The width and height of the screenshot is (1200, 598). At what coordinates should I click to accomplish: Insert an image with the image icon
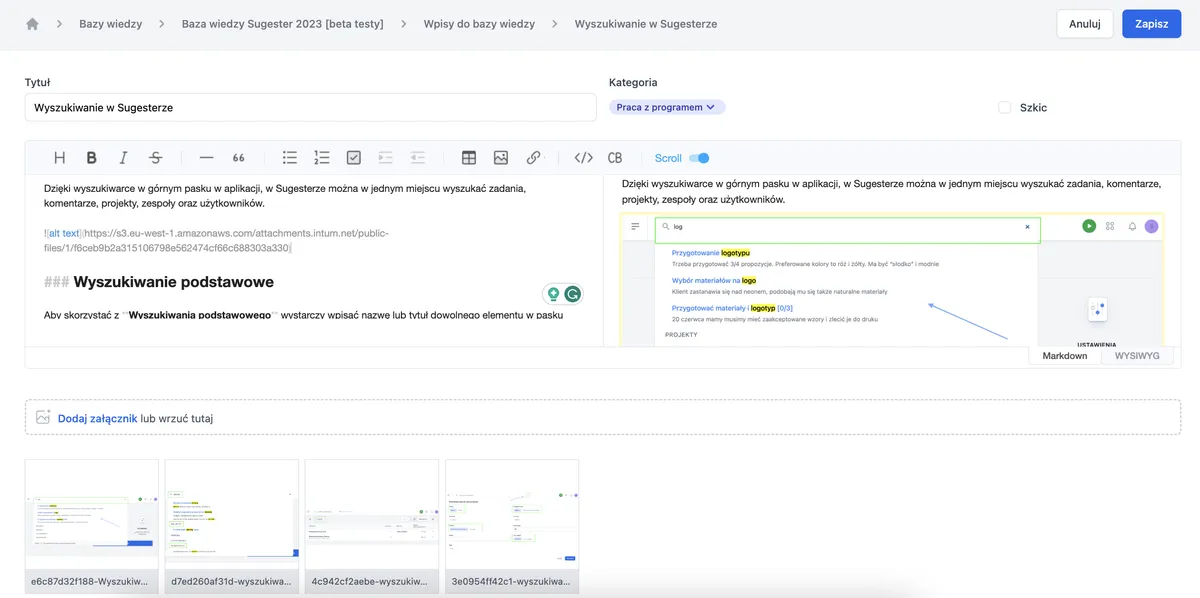pos(501,158)
